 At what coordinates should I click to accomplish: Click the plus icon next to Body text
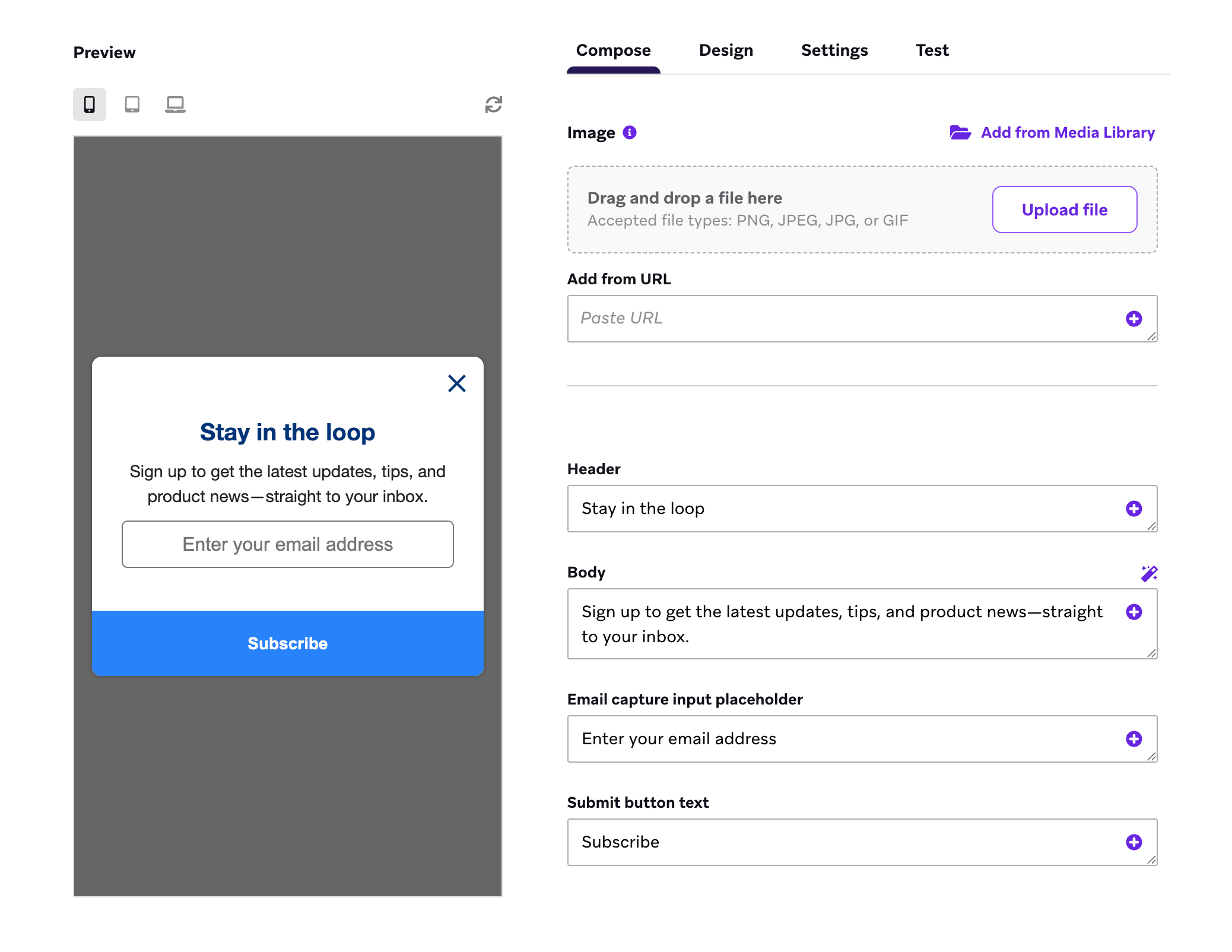(1134, 612)
